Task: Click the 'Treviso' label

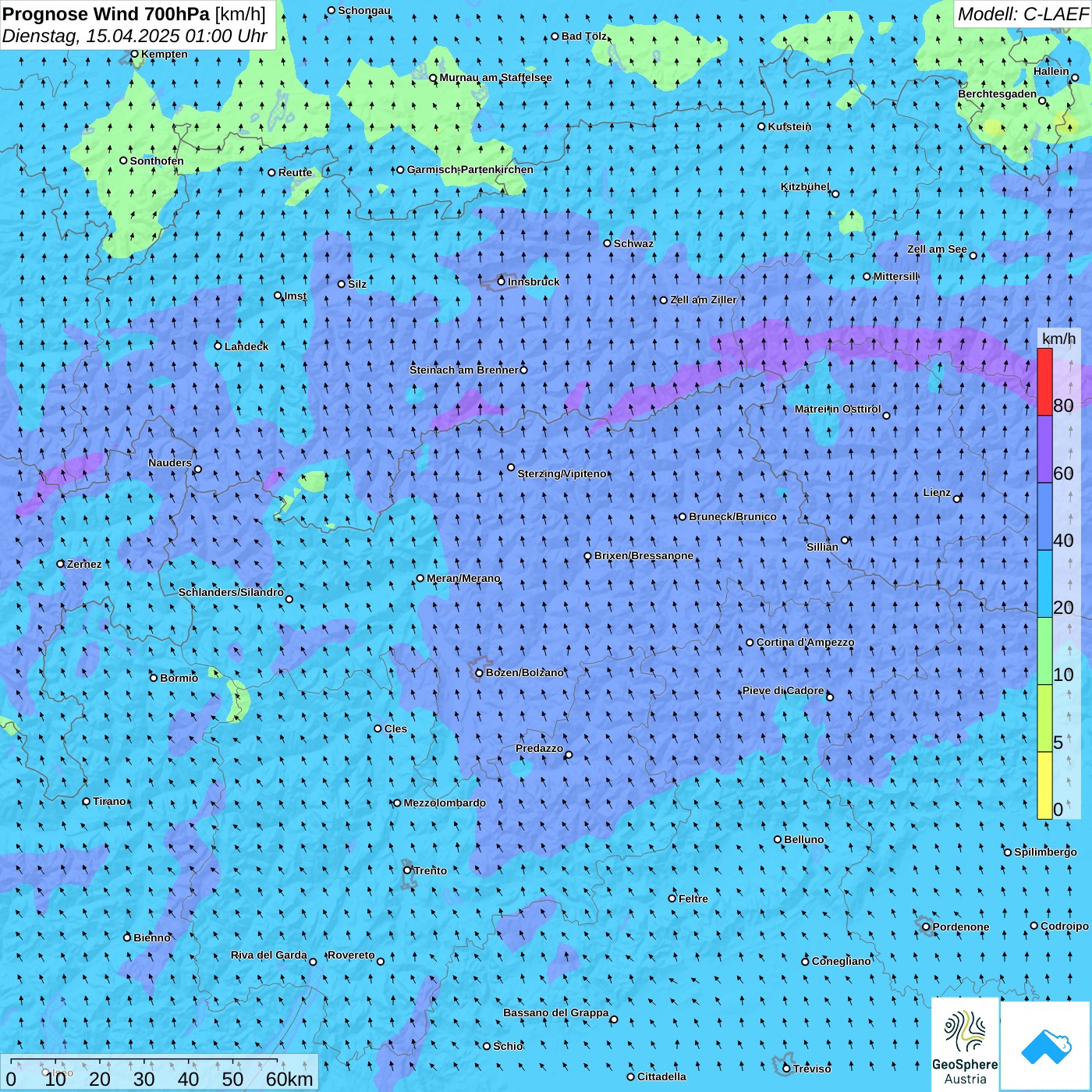Action: [x=811, y=1069]
